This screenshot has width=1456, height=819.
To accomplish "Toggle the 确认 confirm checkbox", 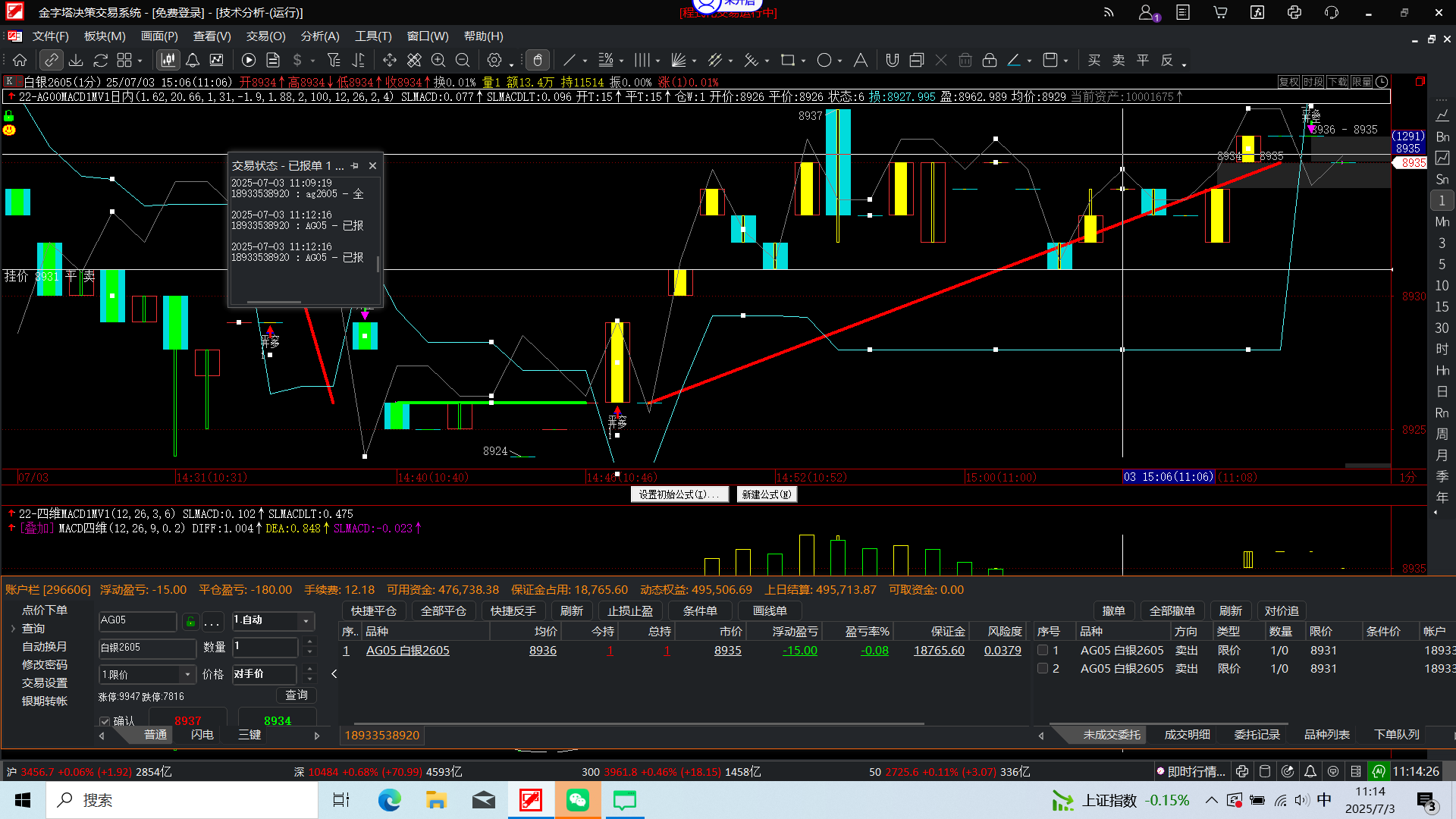I will coord(105,721).
